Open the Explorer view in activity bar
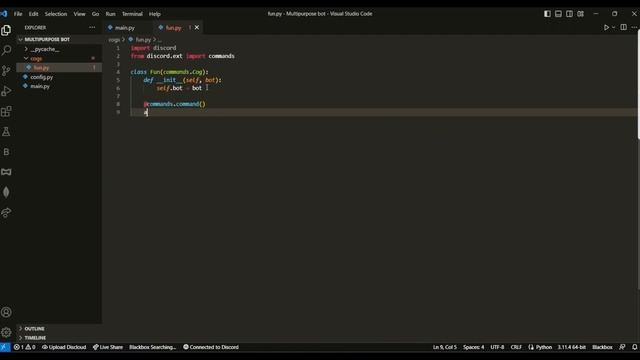This screenshot has width=640, height=360. (6, 31)
